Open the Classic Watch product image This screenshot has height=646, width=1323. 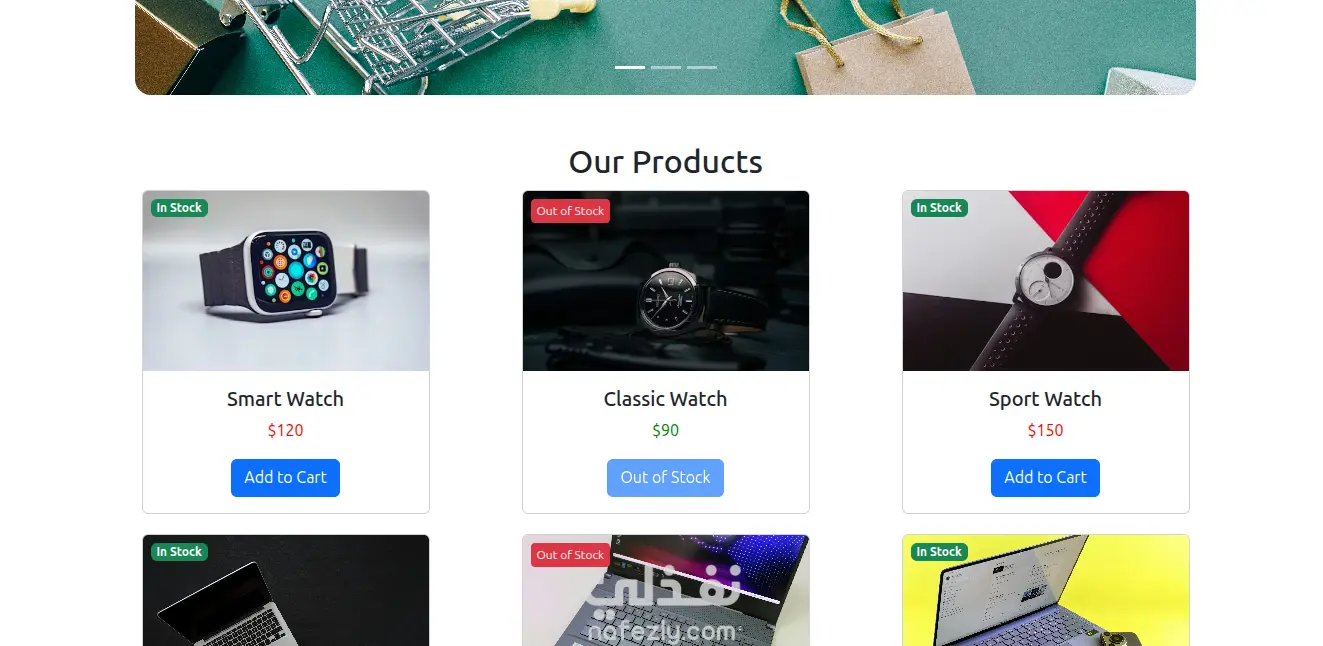[666, 281]
